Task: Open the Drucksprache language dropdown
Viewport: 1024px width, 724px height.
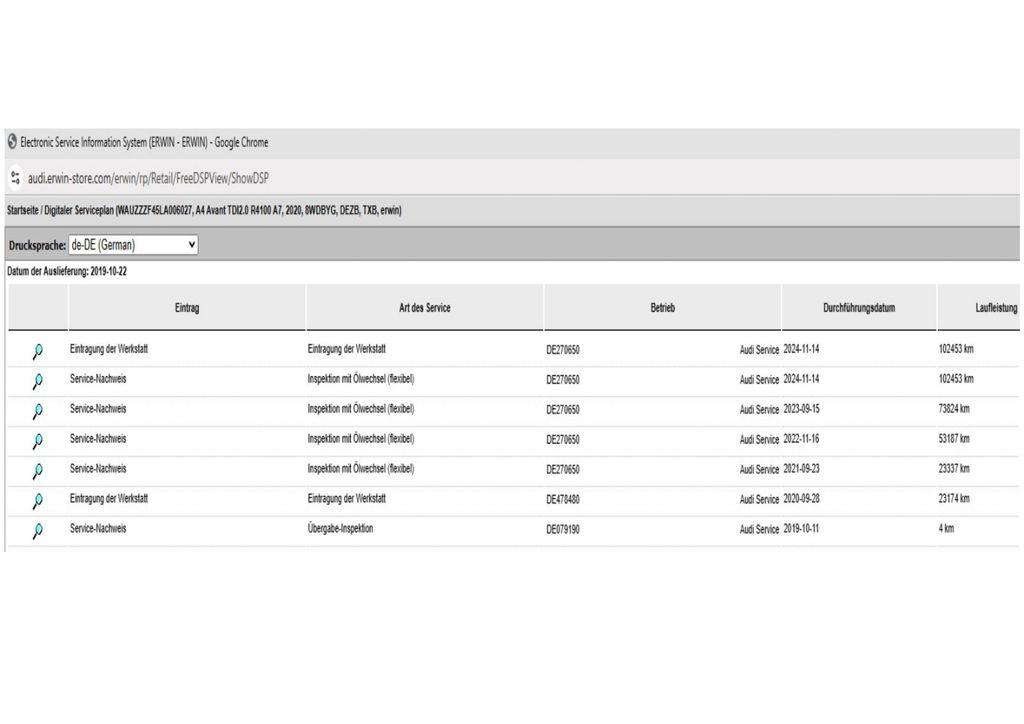Action: (x=133, y=245)
